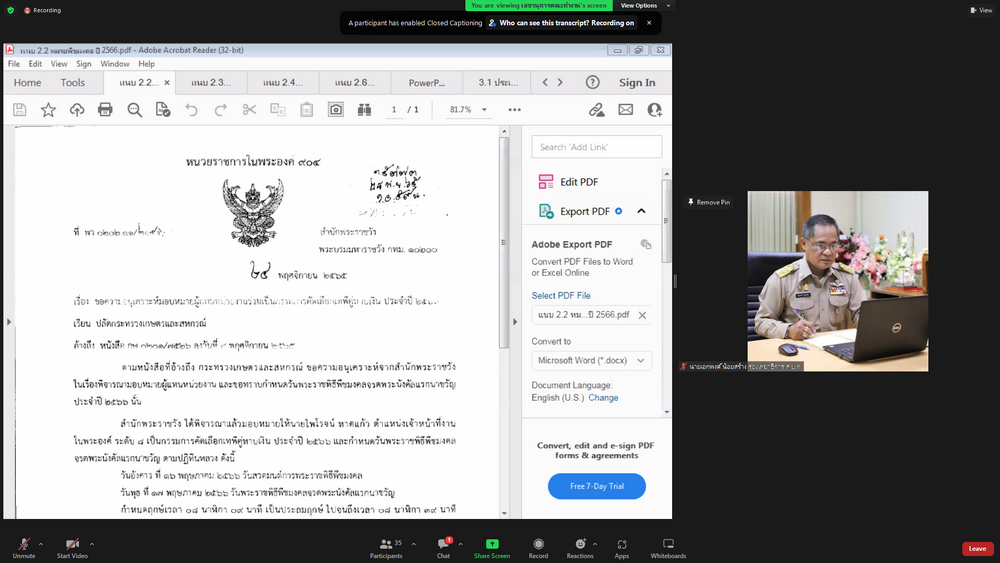The width and height of the screenshot is (1000, 563).
Task: Click the star bookmark icon in Acrobat toolbar
Action: 48,110
